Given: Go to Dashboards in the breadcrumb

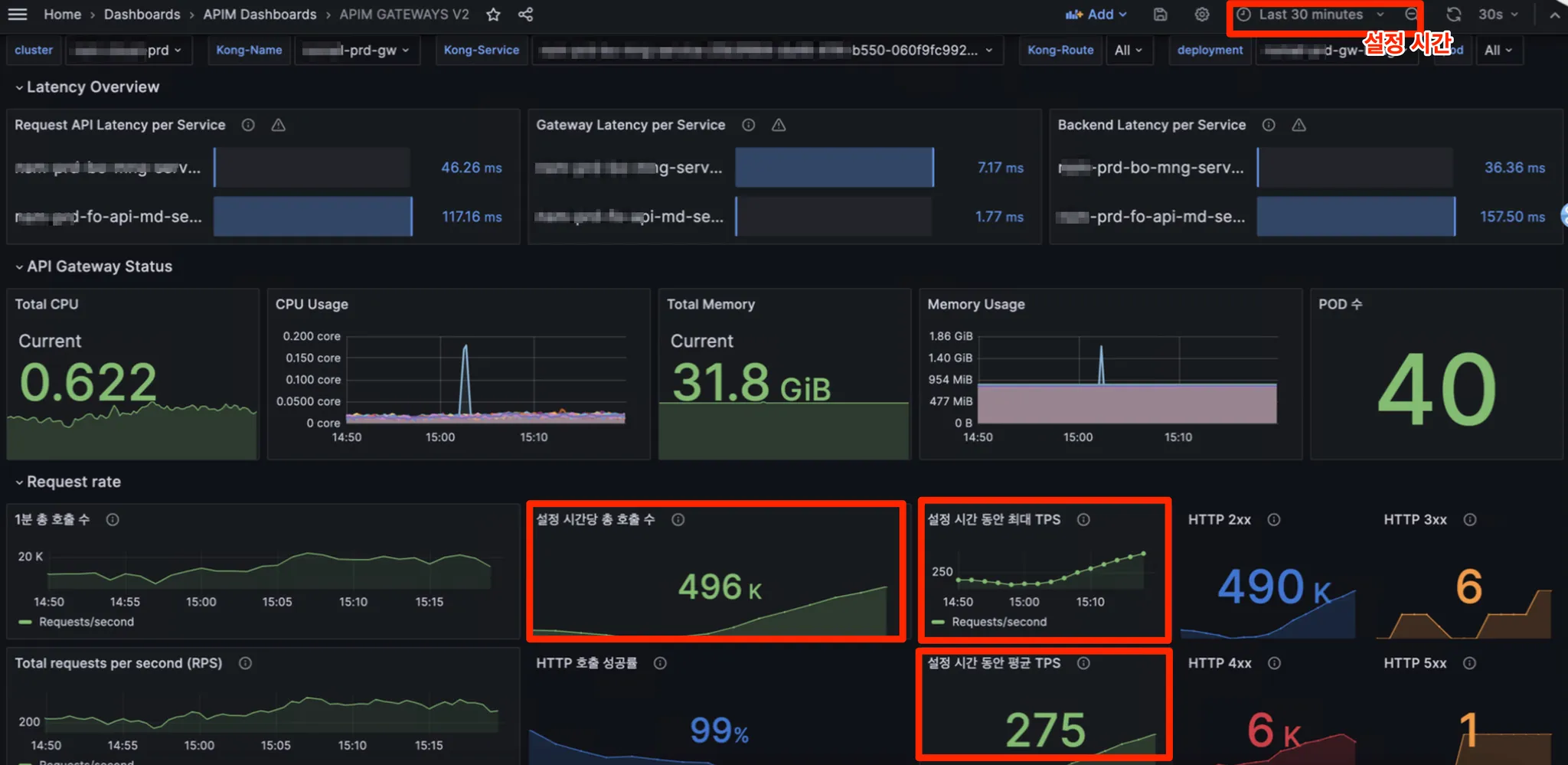Looking at the screenshot, I should click(x=142, y=15).
